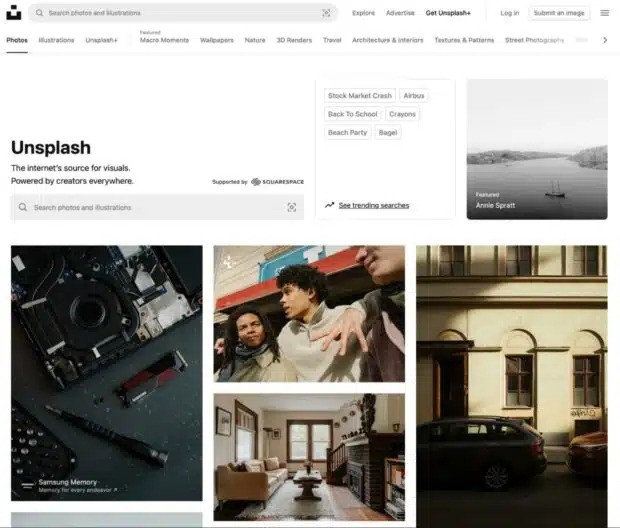
Task: Click Get Unsplash+ link
Action: pyautogui.click(x=448, y=13)
